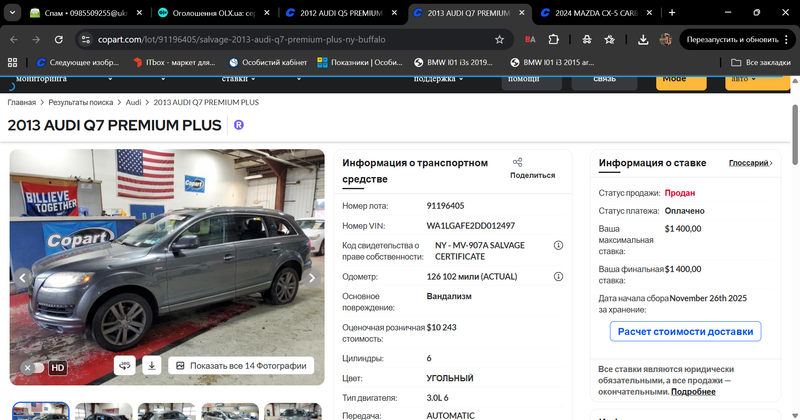Open the Все закладки folder

[760, 62]
